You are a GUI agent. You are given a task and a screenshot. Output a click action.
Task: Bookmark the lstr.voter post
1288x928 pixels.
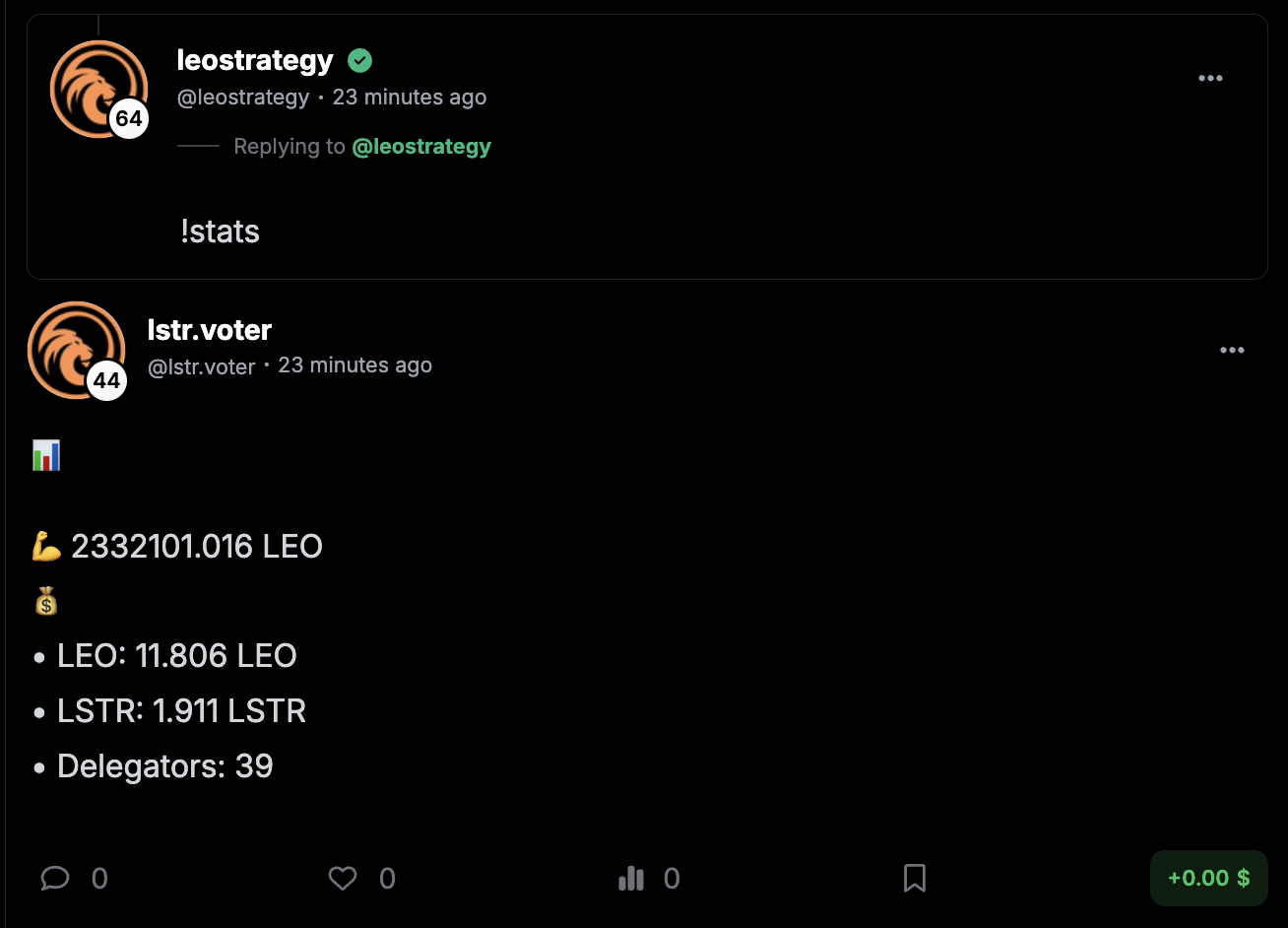pyautogui.click(x=915, y=878)
